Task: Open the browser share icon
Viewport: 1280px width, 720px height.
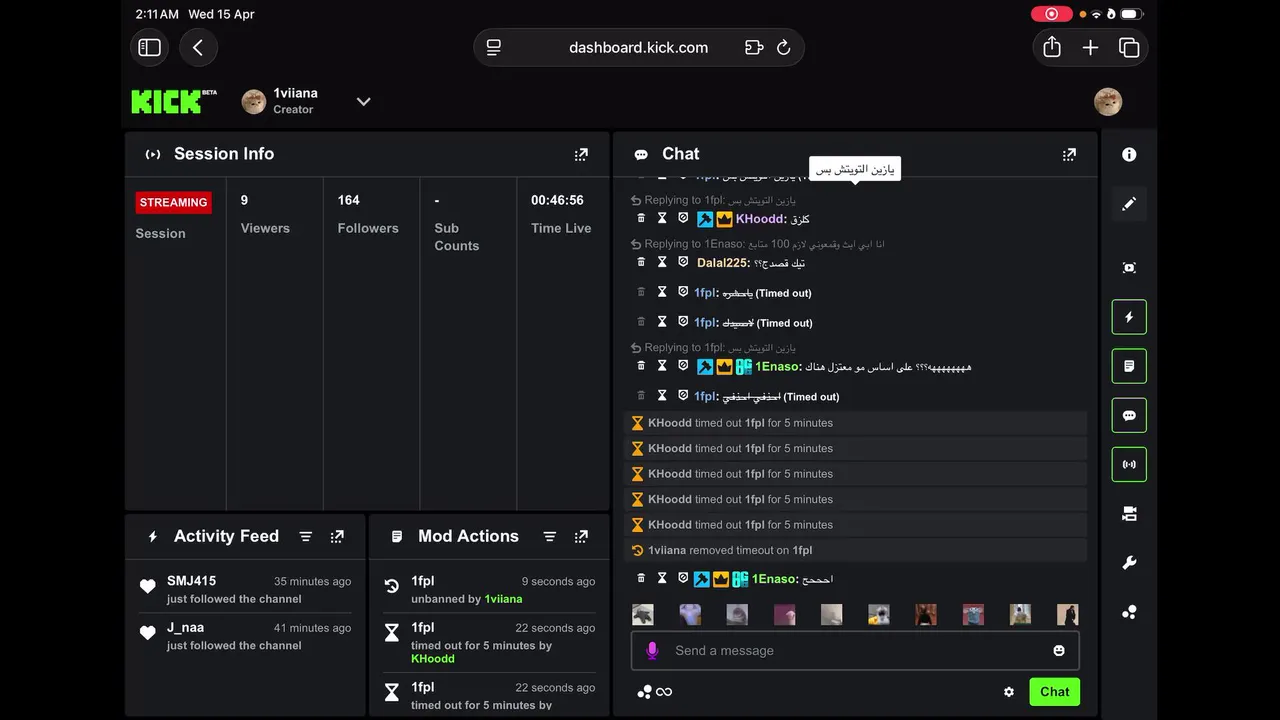Action: click(1052, 47)
